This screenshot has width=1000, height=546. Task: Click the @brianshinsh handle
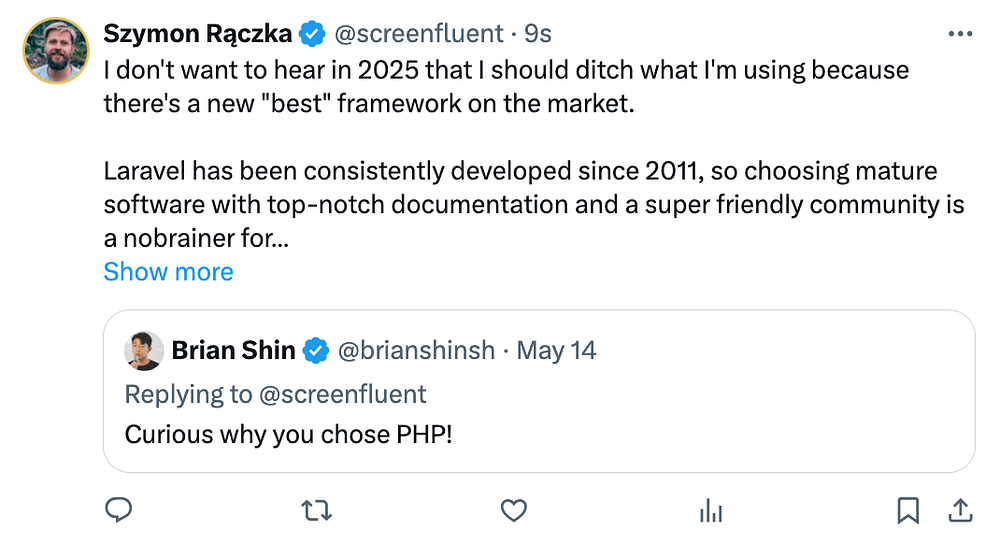tap(417, 351)
